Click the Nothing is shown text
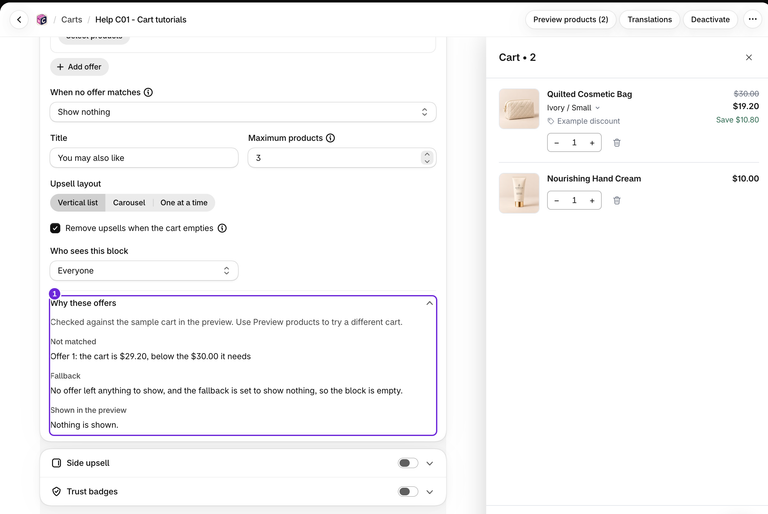 (84, 425)
